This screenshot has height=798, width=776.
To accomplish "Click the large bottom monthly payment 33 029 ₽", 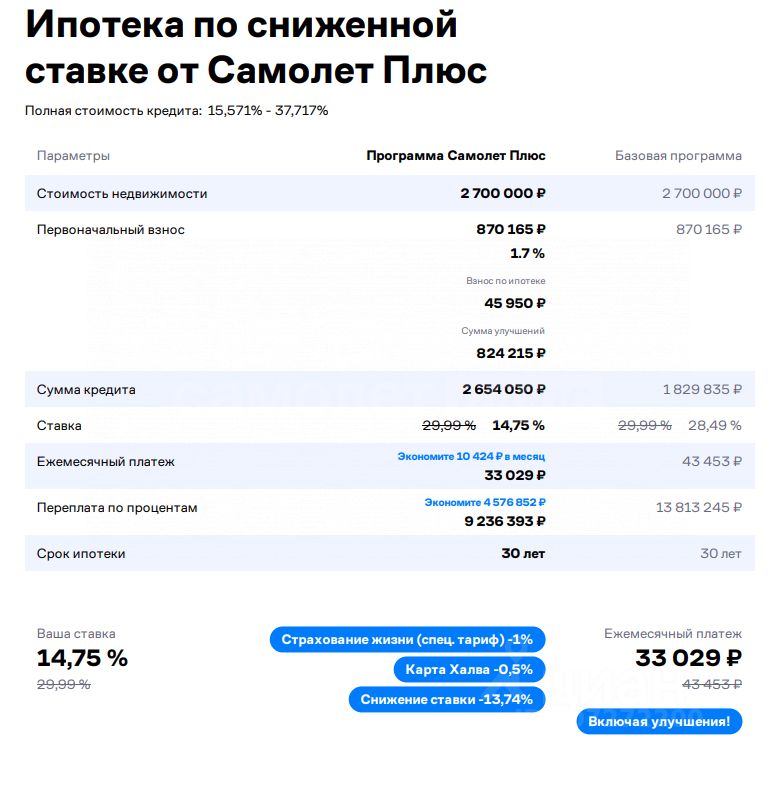I will (x=688, y=658).
